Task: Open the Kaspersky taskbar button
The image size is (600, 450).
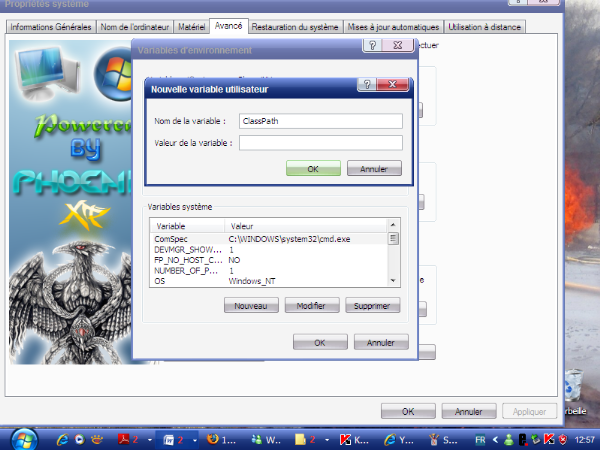Action: coord(354,440)
